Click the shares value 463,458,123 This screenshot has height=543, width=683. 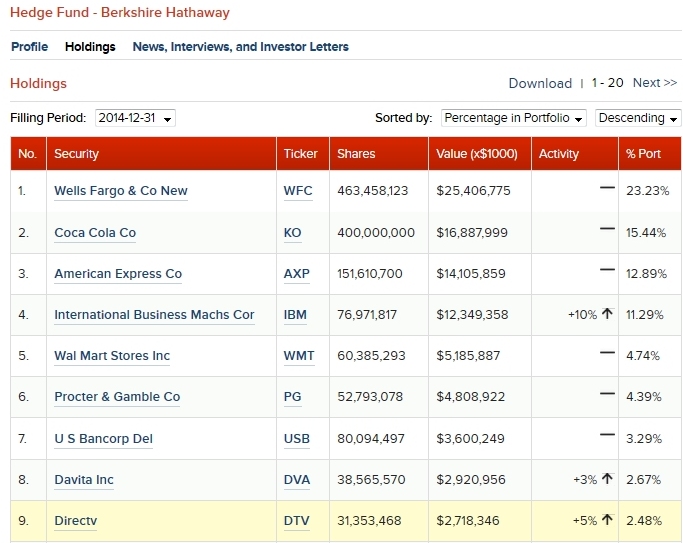point(372,191)
